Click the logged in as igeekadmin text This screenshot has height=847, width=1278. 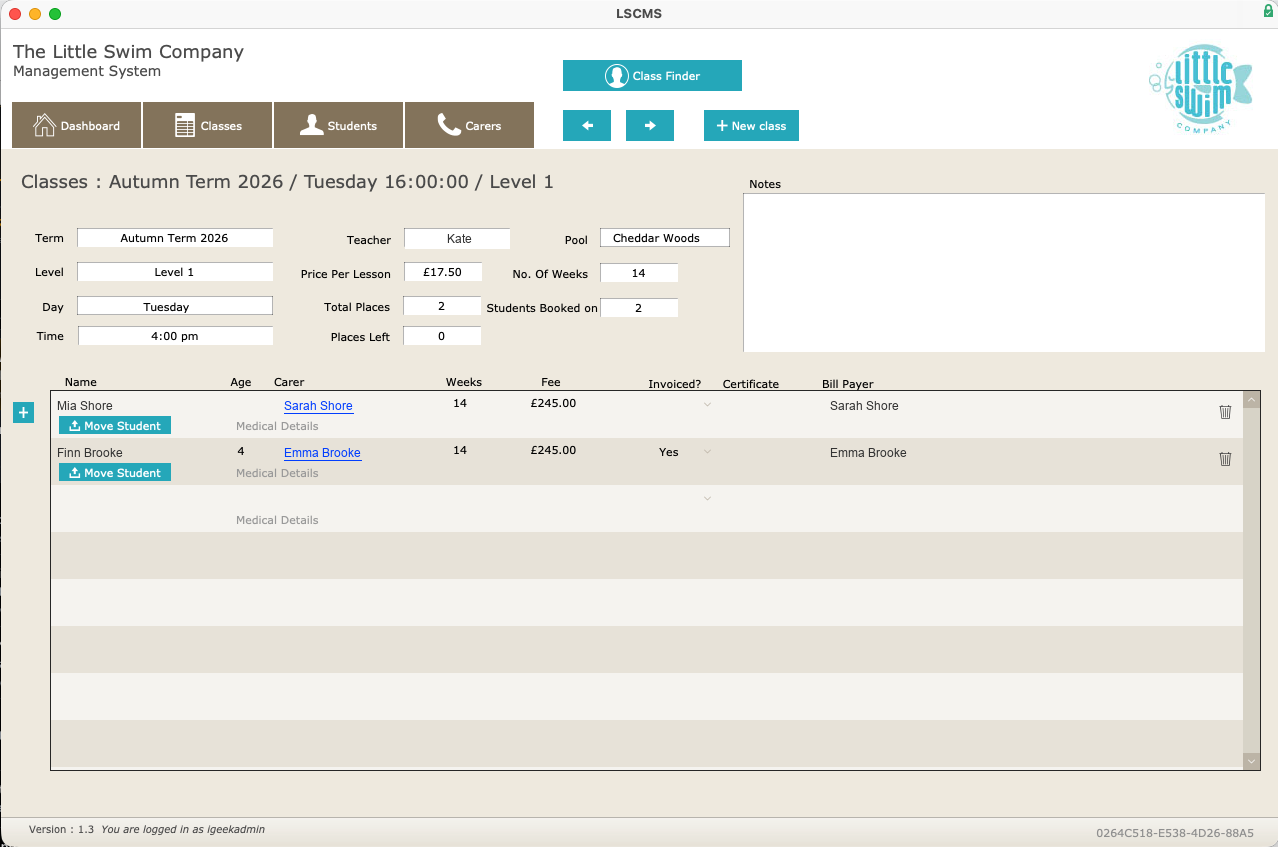183,829
